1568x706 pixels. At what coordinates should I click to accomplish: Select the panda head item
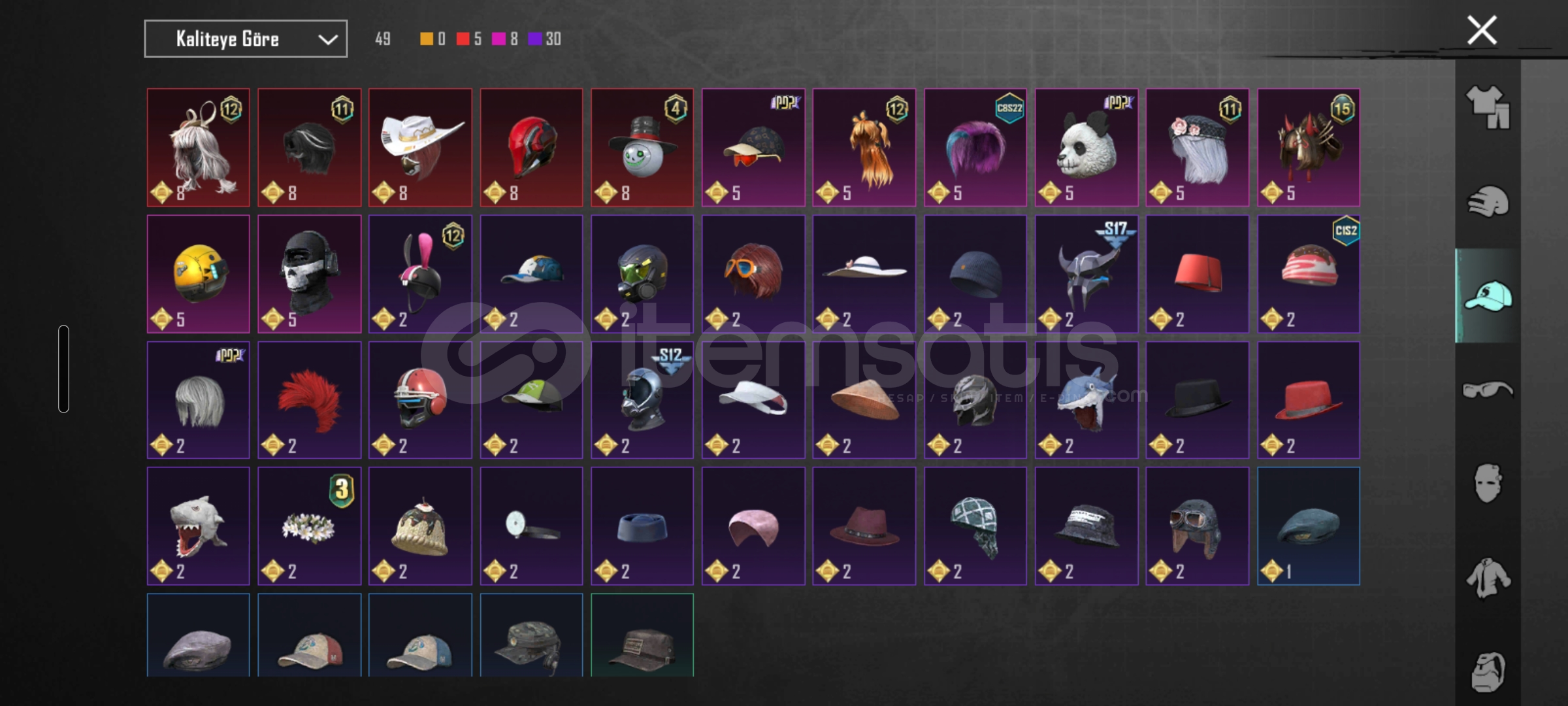[x=1086, y=148]
